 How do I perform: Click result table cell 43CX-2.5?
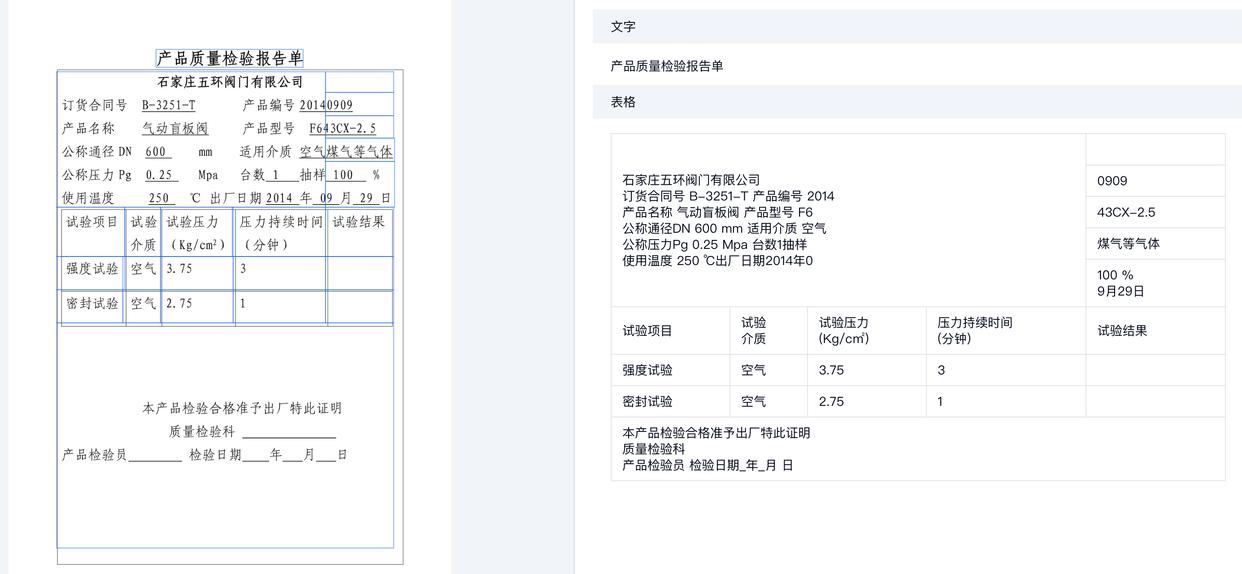[x=1155, y=212]
